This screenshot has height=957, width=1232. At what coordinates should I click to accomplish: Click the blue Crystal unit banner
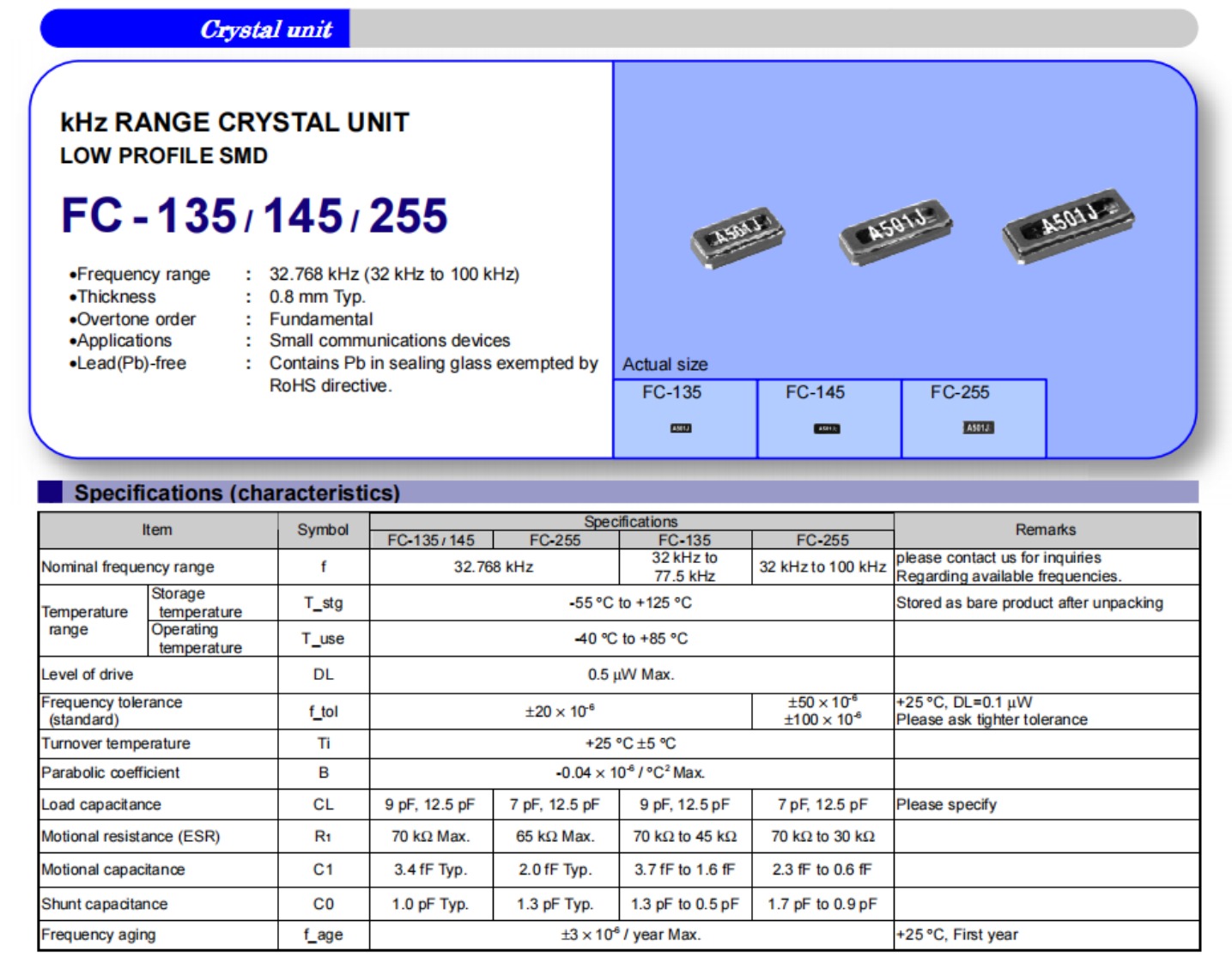[x=196, y=29]
